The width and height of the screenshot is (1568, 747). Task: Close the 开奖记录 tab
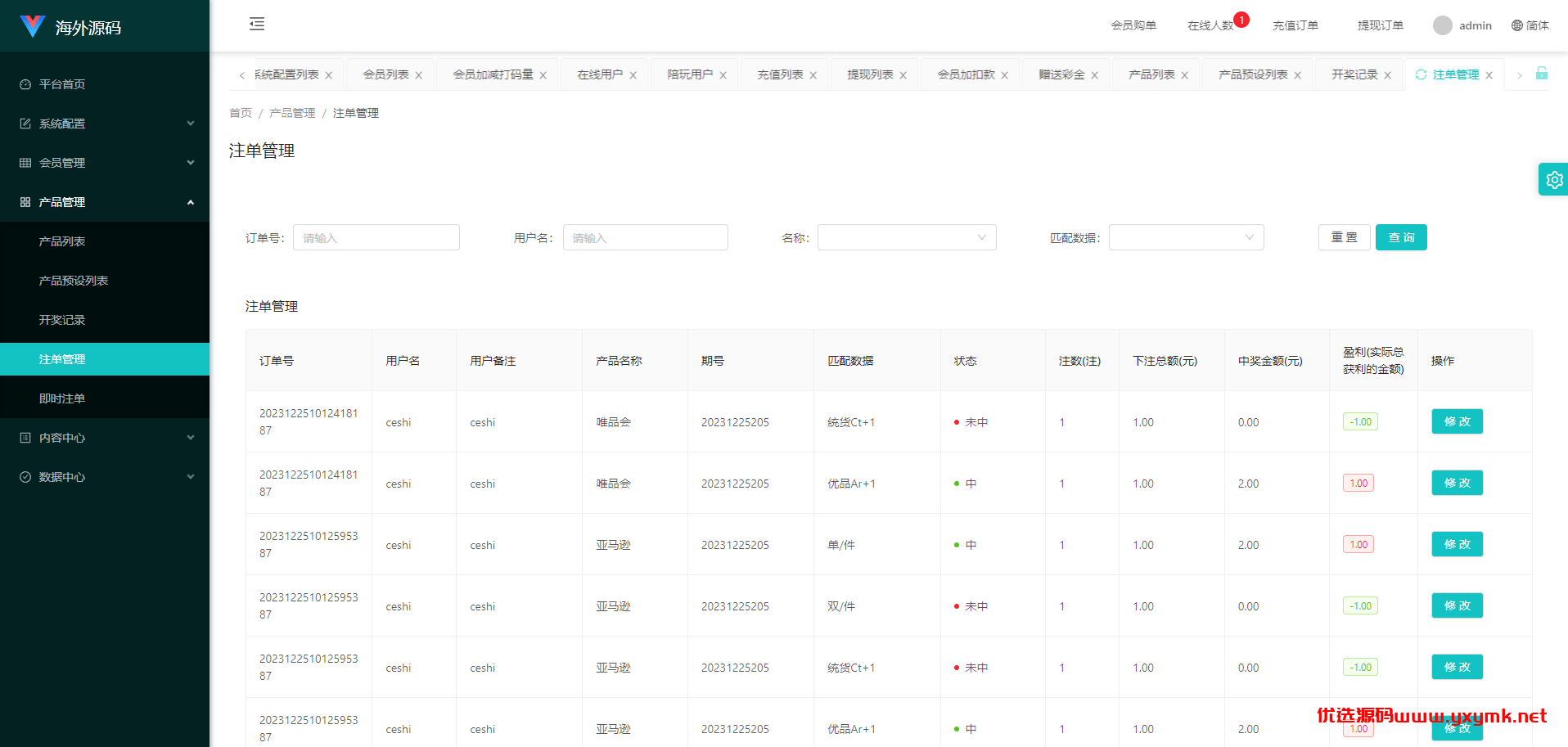(x=1388, y=75)
